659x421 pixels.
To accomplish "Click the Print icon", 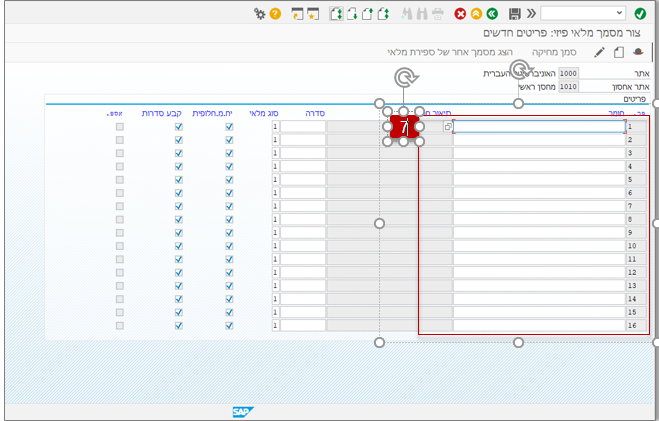I will point(438,14).
